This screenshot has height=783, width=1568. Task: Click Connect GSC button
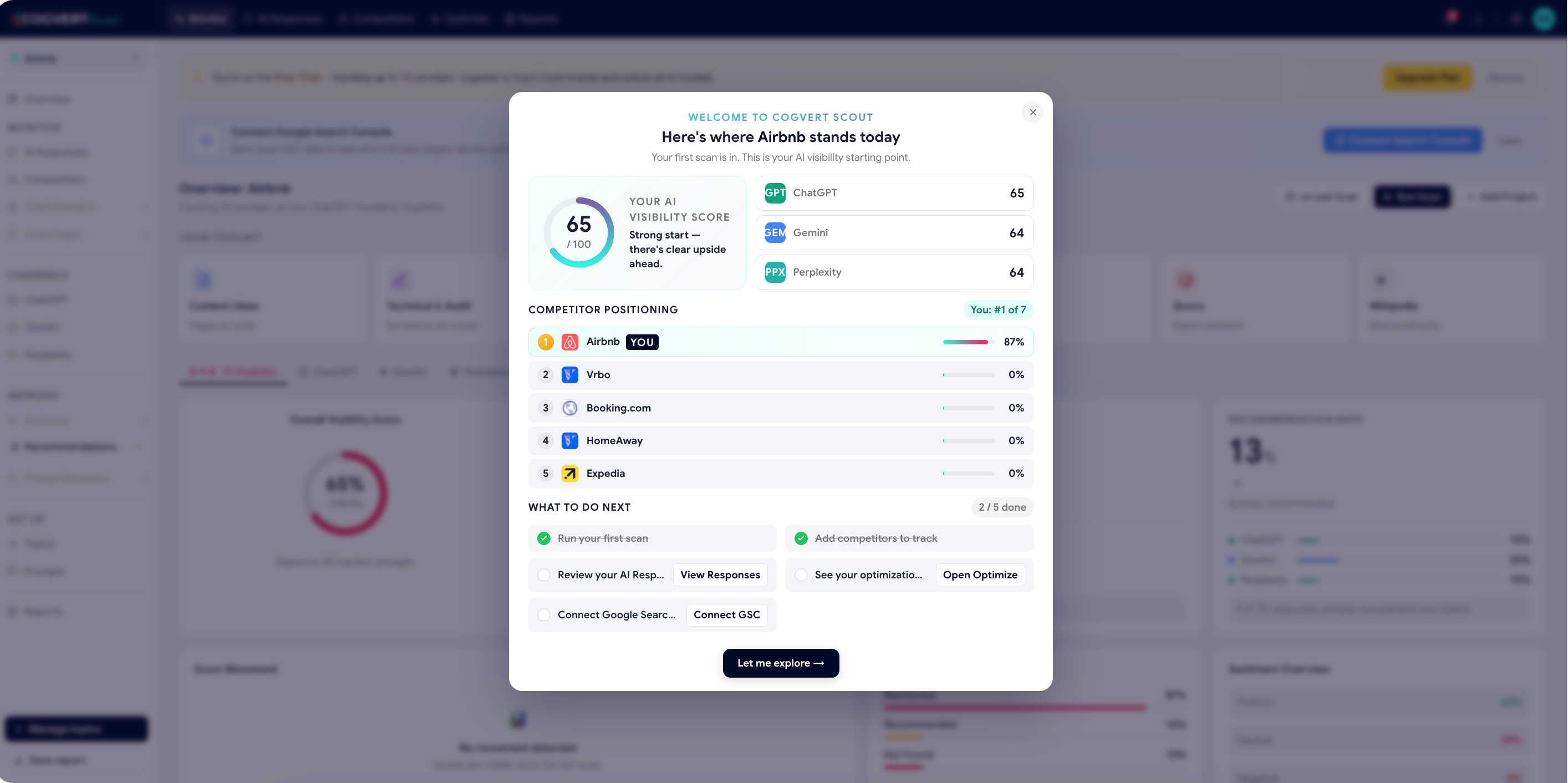727,615
